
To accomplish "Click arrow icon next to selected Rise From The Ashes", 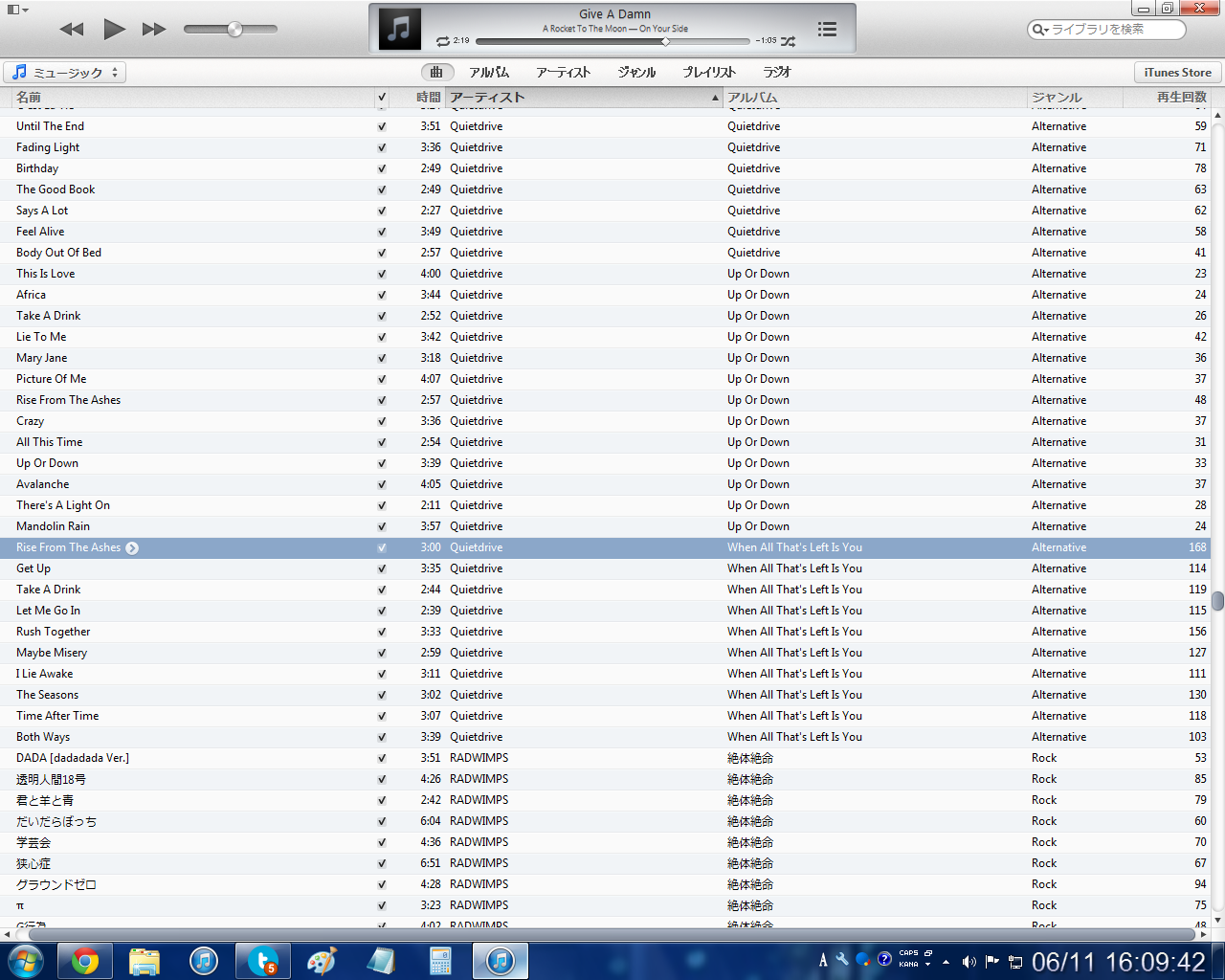I will (x=132, y=547).
